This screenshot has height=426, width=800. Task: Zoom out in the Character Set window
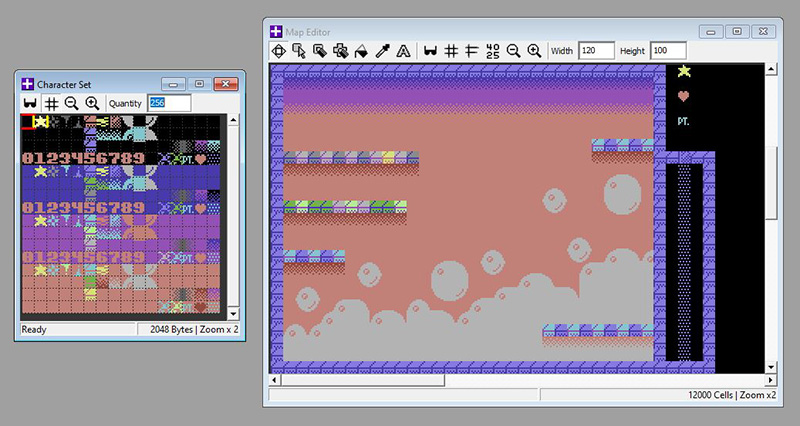71,103
